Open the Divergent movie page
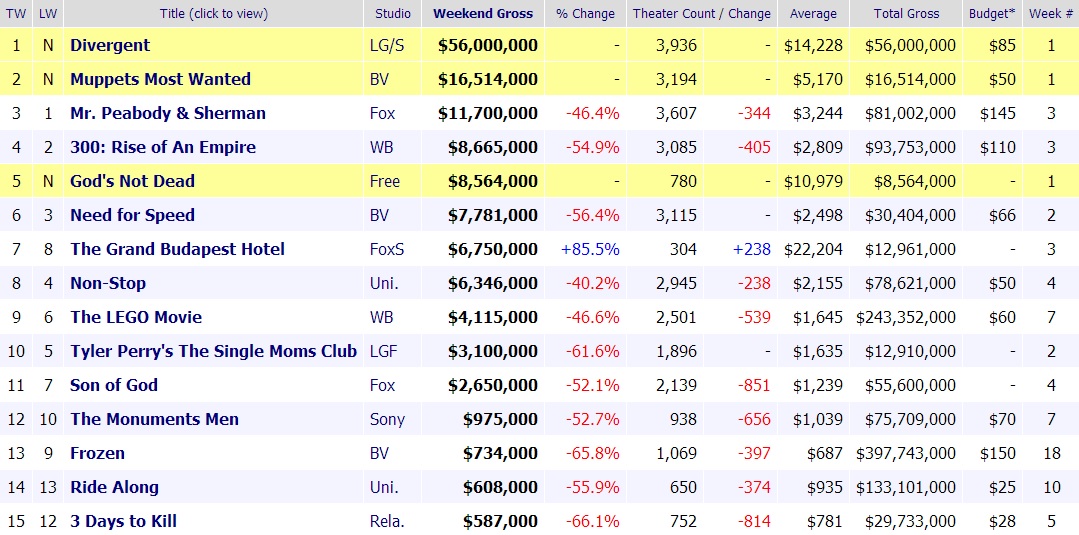The image size is (1079, 535). [110, 45]
